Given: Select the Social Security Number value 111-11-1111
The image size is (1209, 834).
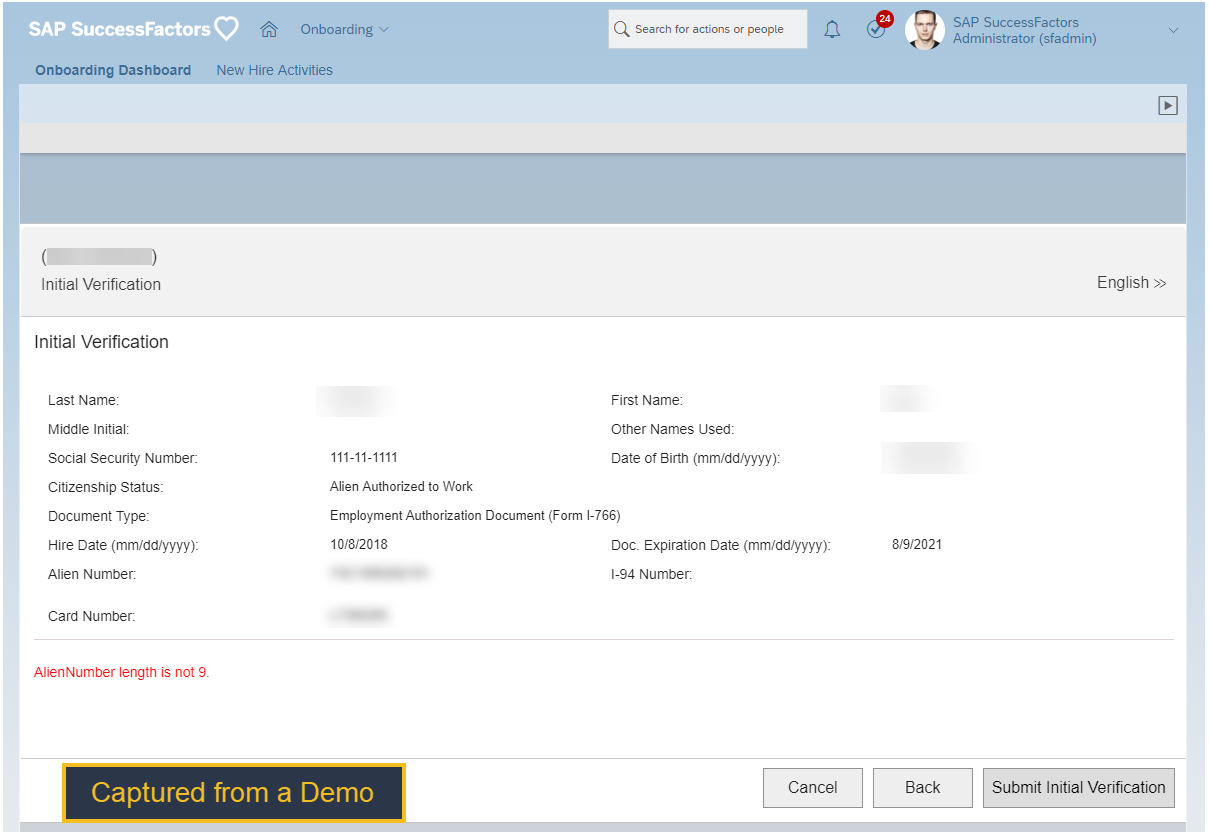Looking at the screenshot, I should [x=364, y=458].
